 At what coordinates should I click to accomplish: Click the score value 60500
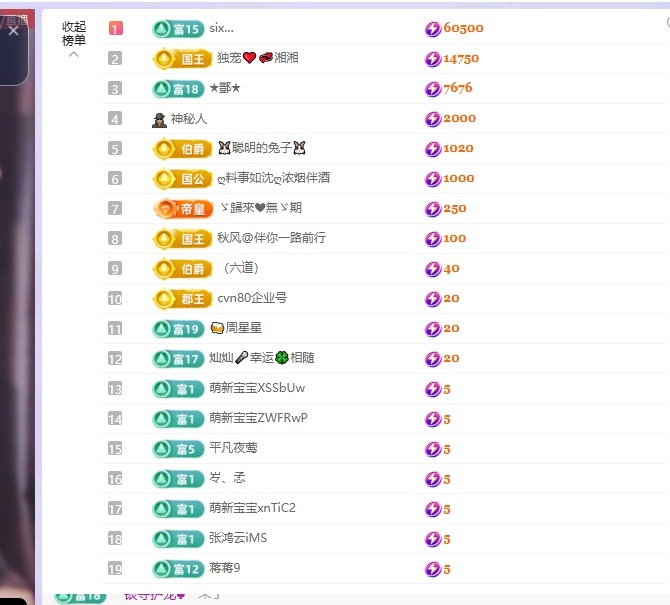(463, 28)
